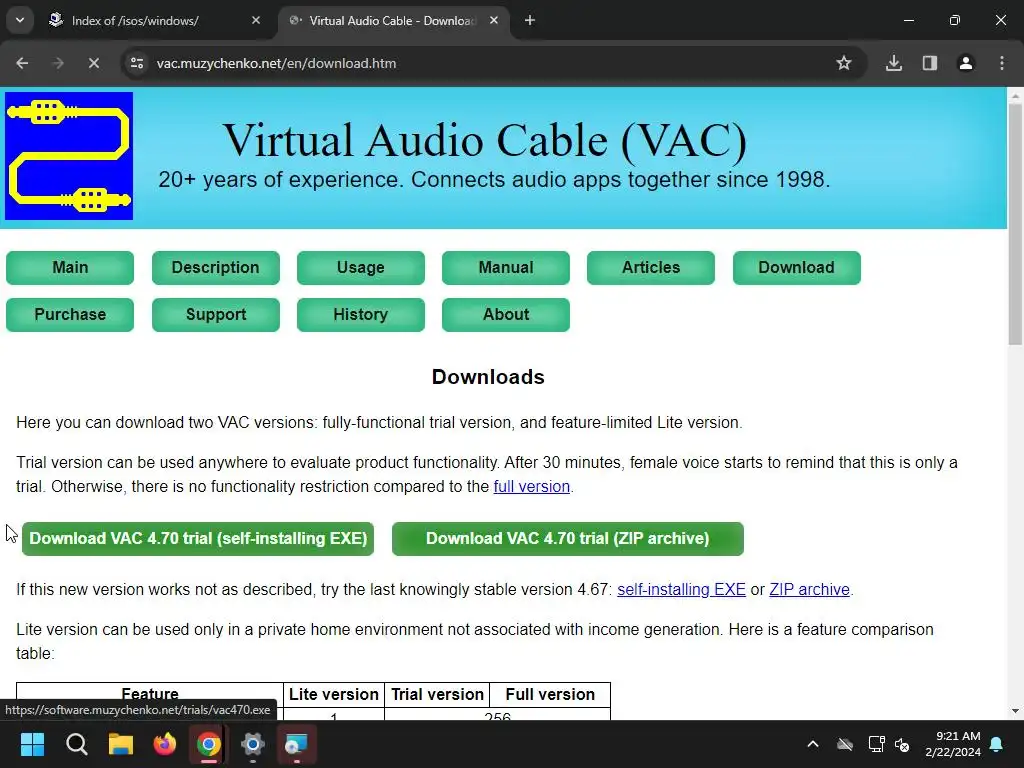Viewport: 1024px width, 768px height.
Task: Open the About navigation button
Action: (505, 315)
